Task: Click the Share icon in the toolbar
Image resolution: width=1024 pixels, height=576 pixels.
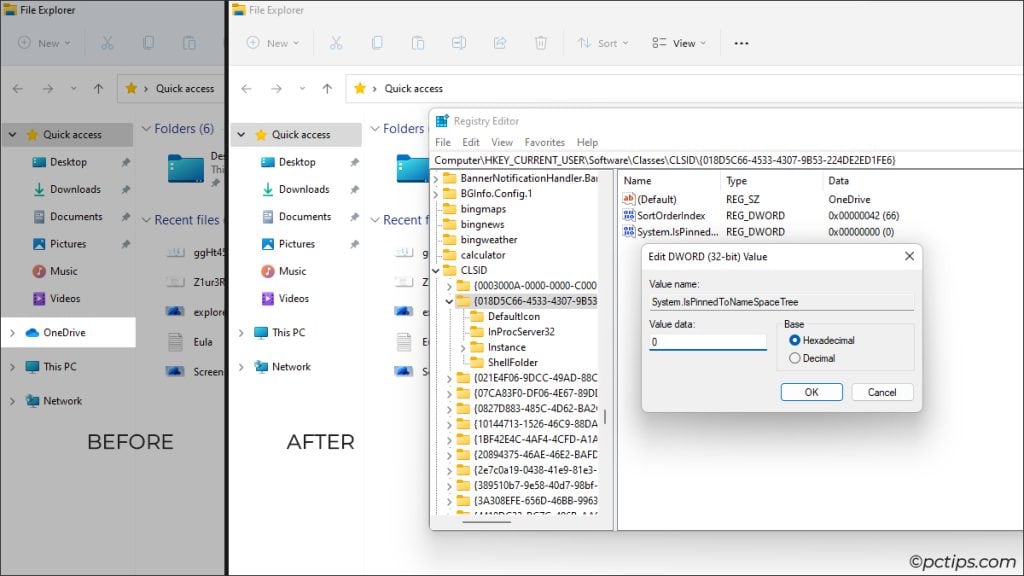Action: [500, 43]
